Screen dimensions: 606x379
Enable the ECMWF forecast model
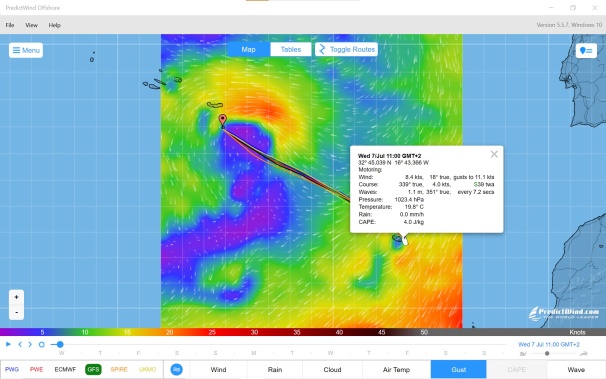click(65, 369)
